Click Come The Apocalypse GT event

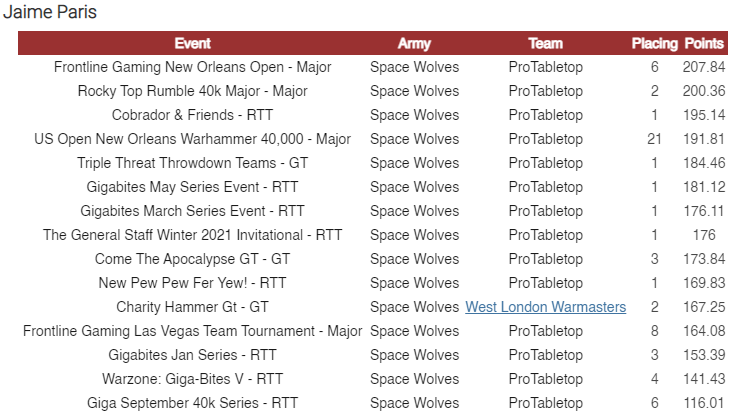192,259
